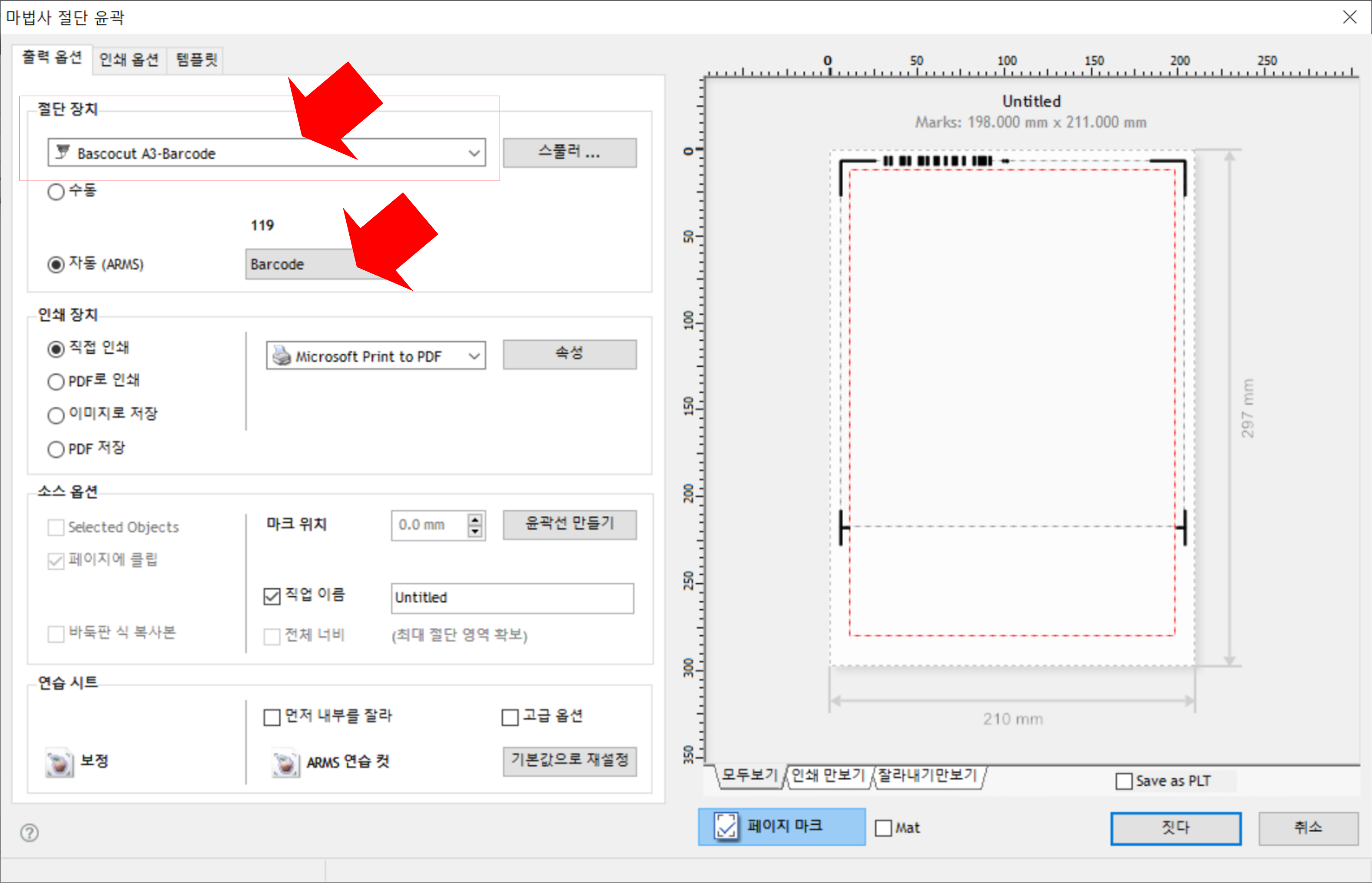Click the Untitled job name field
Image resolution: width=1372 pixels, height=883 pixels.
(512, 598)
